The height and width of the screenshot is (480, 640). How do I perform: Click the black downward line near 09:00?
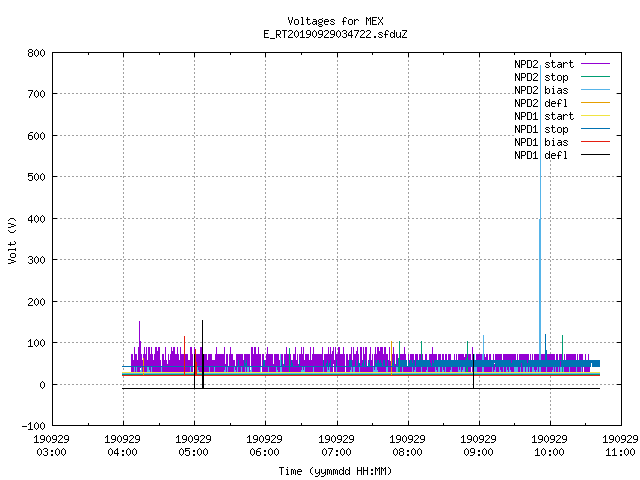473,373
